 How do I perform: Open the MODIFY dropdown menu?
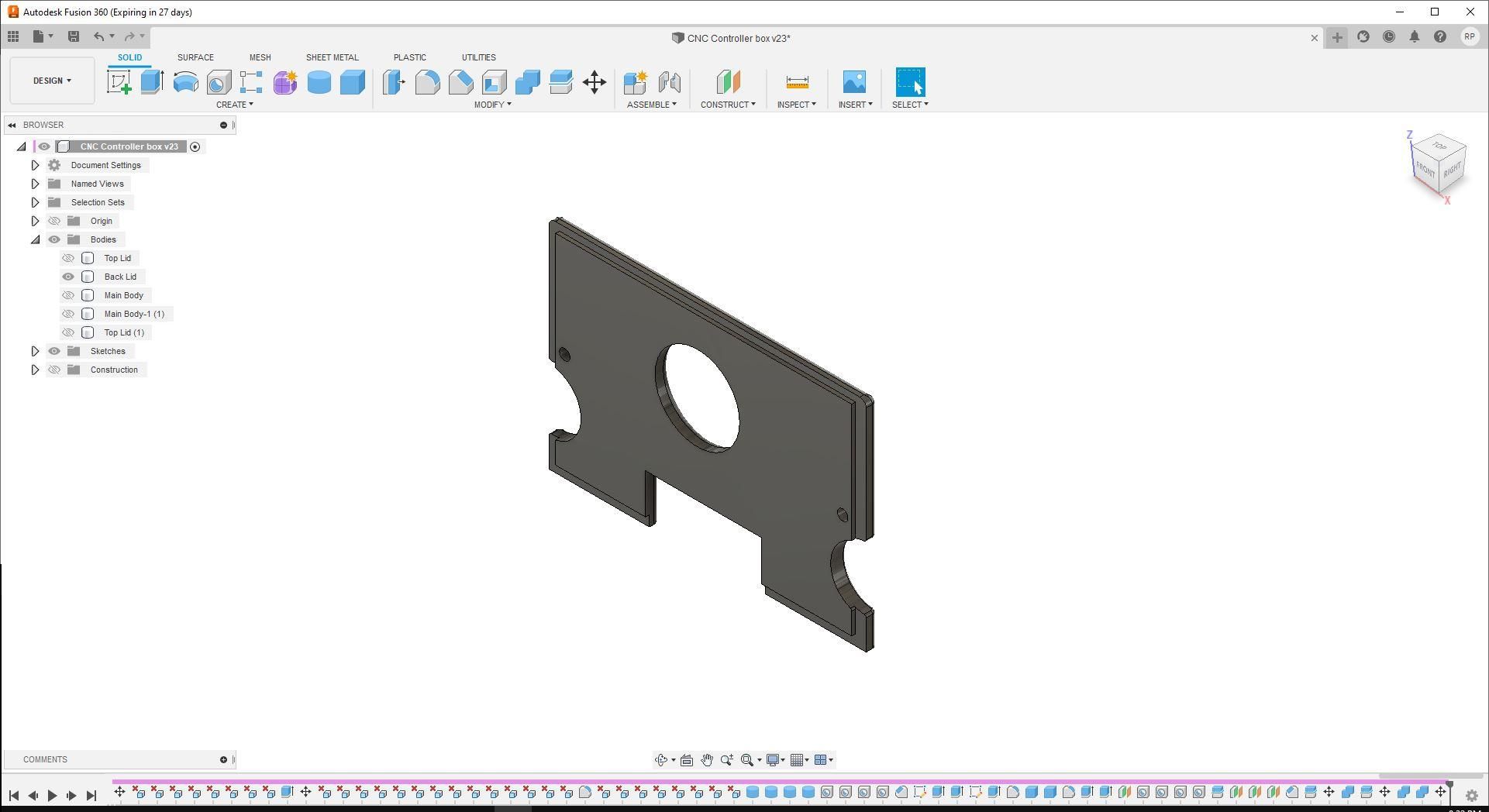coord(493,105)
